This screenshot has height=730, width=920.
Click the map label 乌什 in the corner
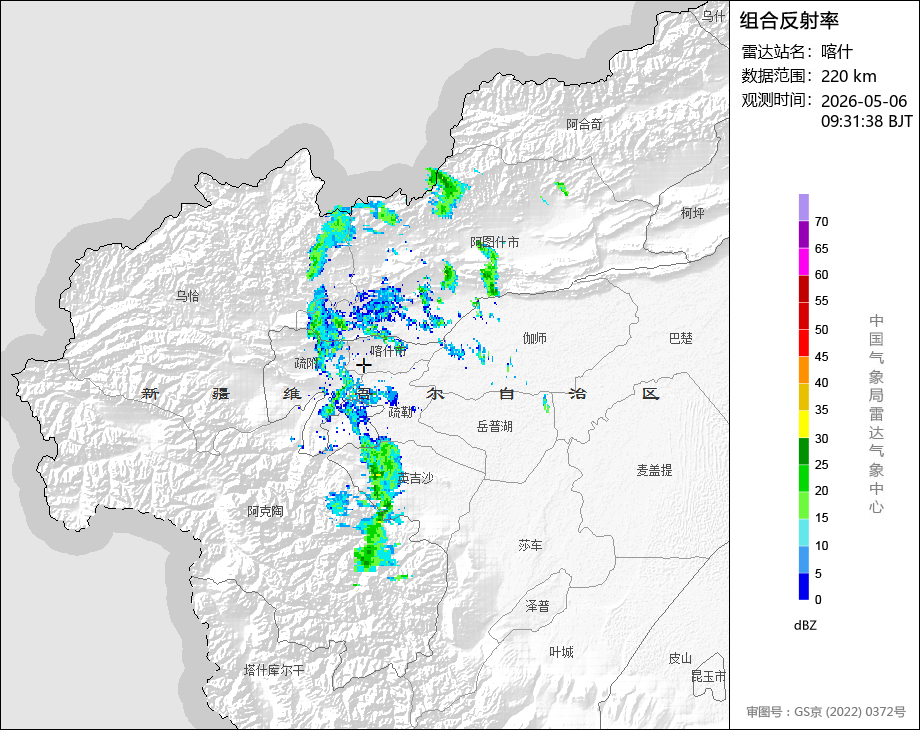pos(714,16)
